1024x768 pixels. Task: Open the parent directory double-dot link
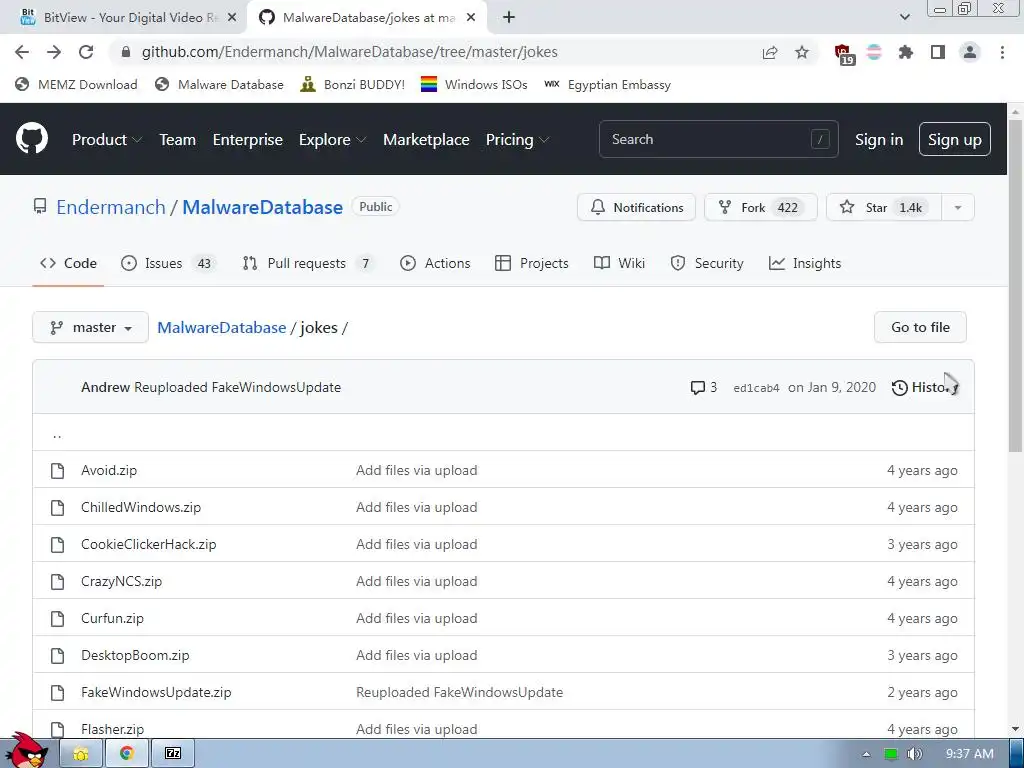pos(57,434)
